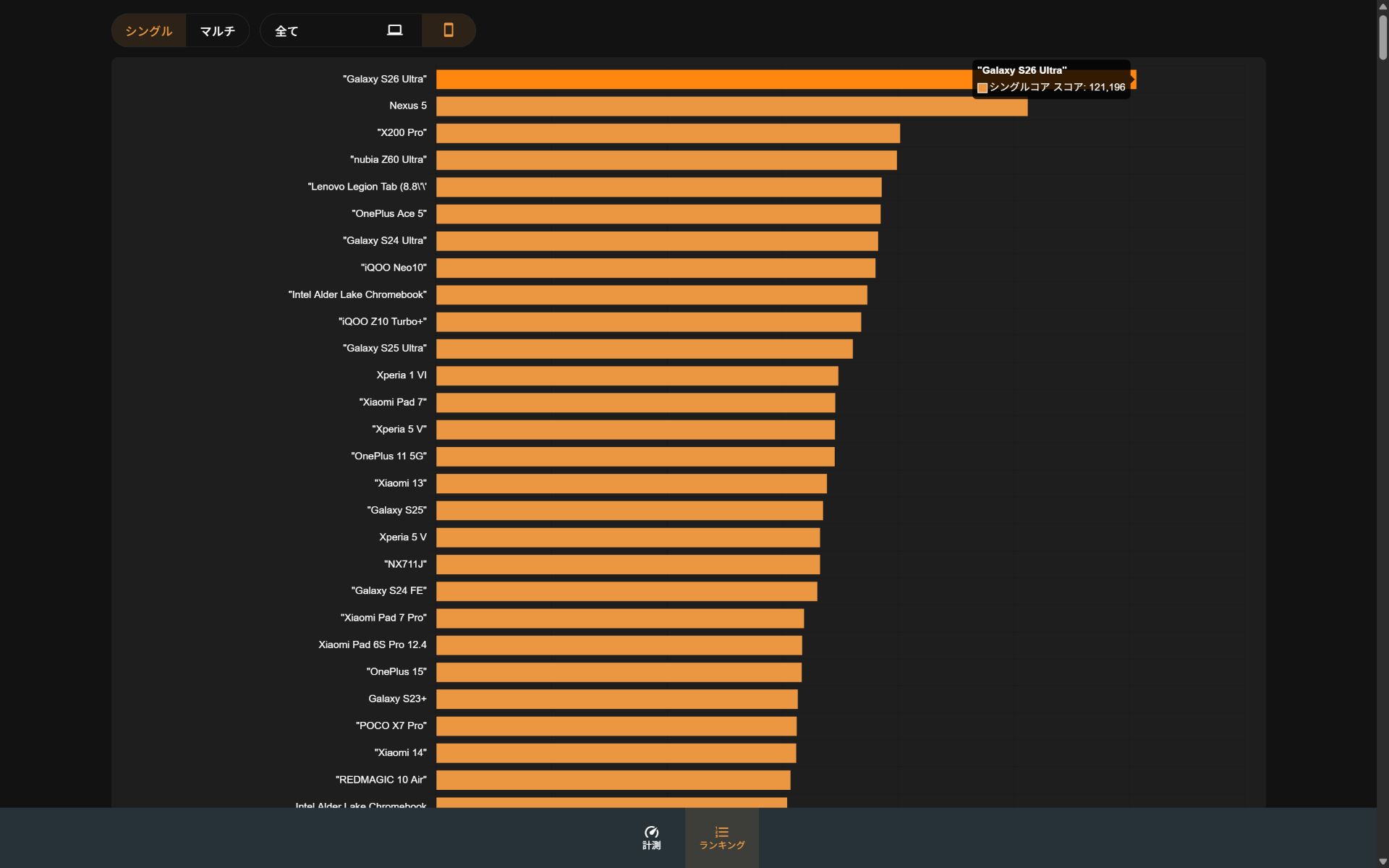
Task: Filter ranking by mobile phone icon
Action: point(449,30)
